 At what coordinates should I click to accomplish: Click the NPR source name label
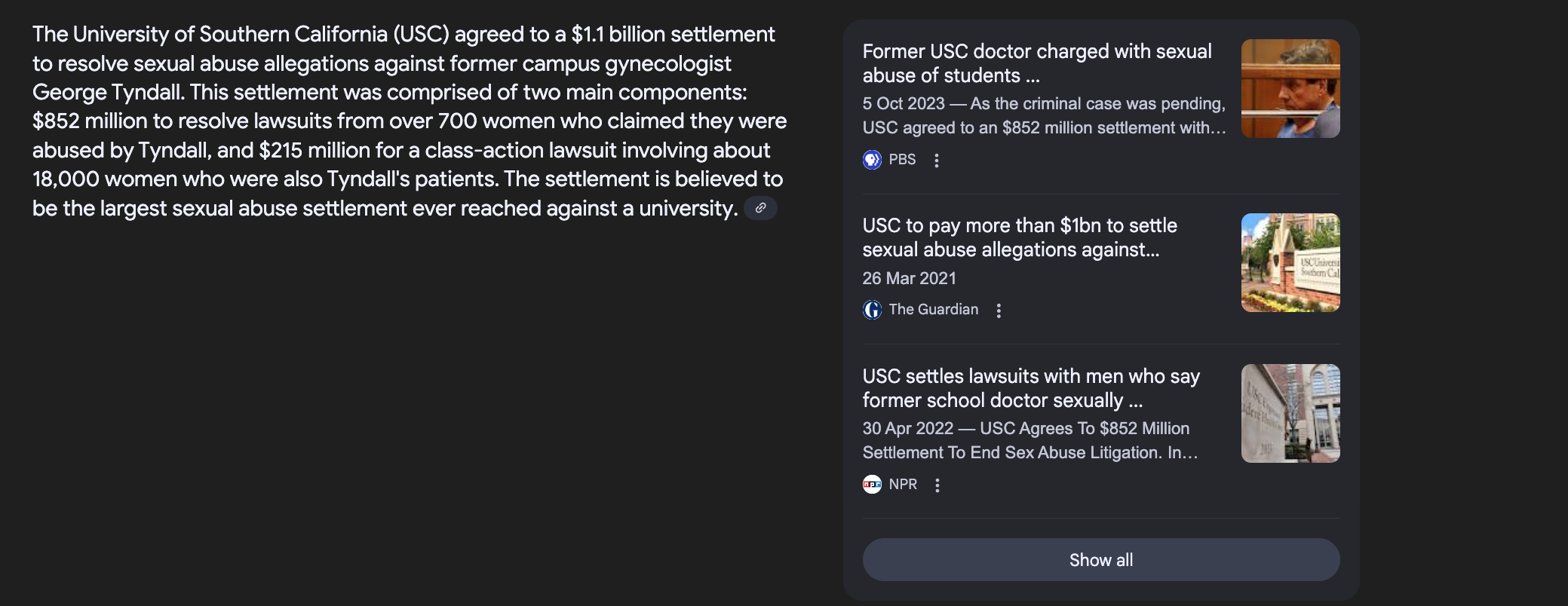[903, 485]
